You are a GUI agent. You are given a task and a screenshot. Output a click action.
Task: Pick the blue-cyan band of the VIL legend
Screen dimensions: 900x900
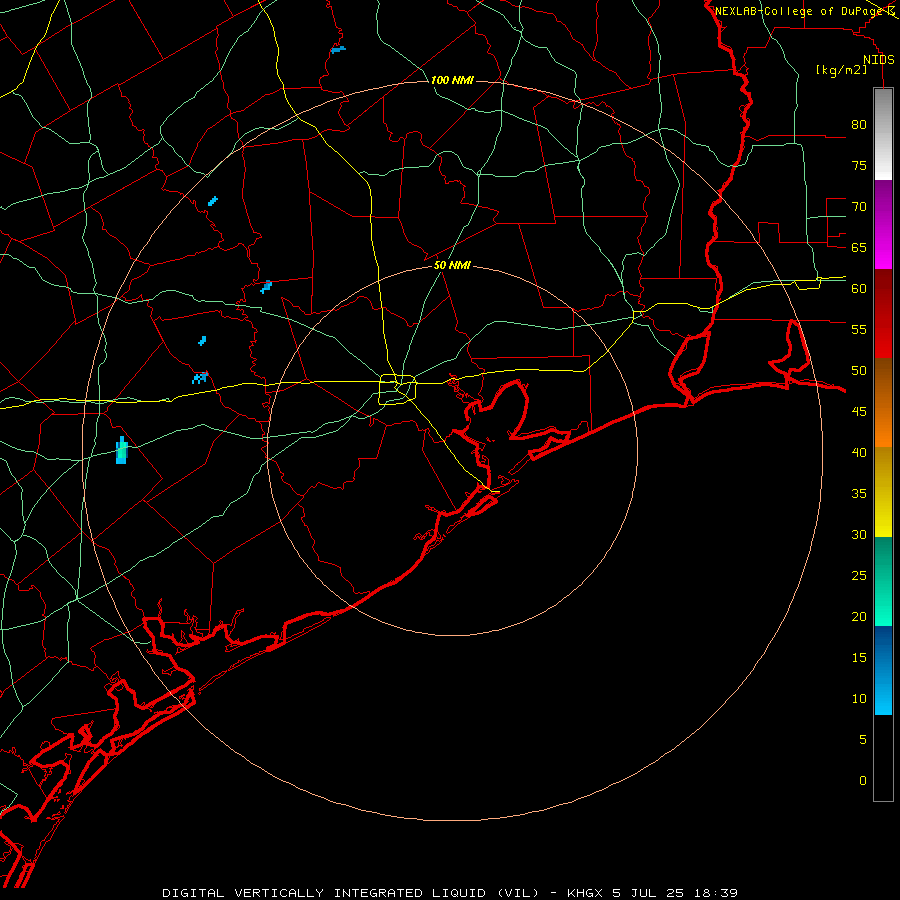[883, 670]
